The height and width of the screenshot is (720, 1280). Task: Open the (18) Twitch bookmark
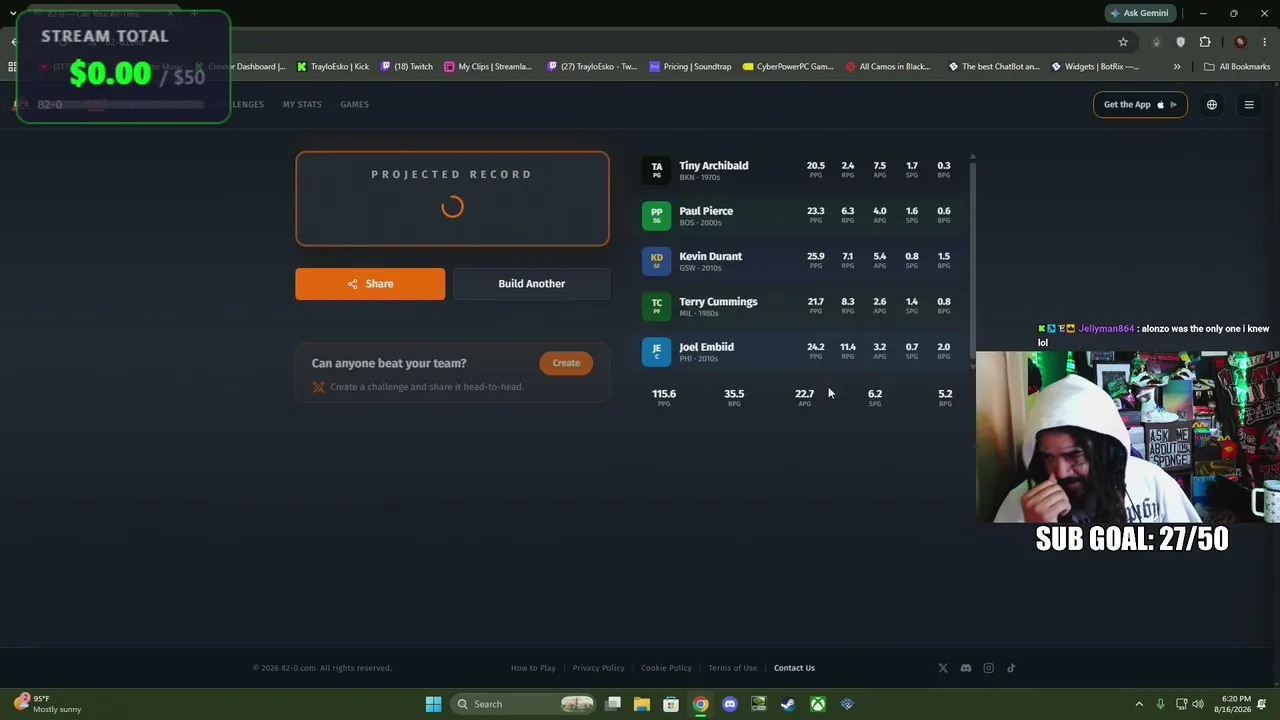(x=407, y=67)
